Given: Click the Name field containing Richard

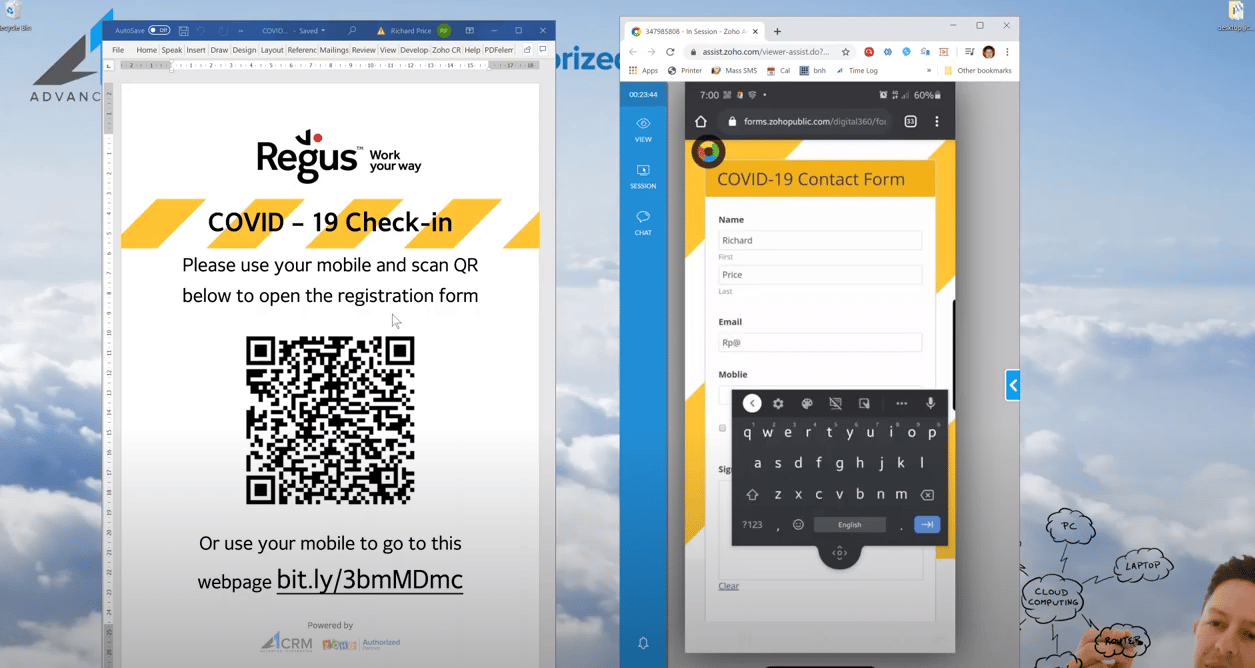Looking at the screenshot, I should (x=820, y=240).
